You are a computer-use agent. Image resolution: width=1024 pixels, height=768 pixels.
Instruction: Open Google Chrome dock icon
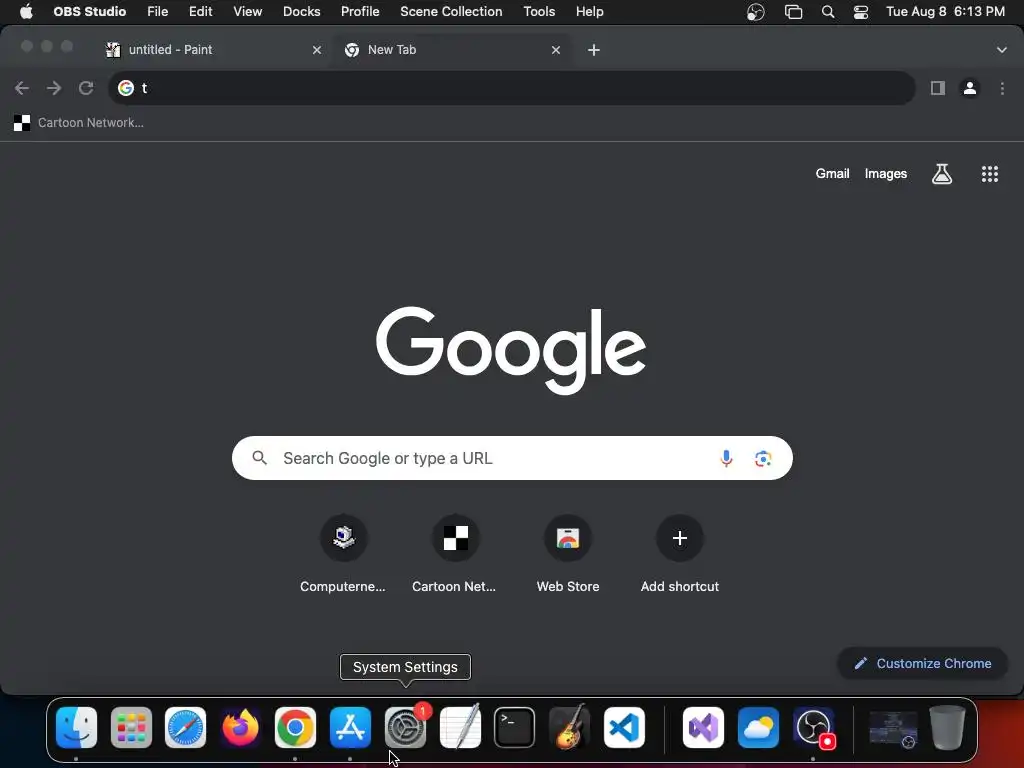point(295,727)
